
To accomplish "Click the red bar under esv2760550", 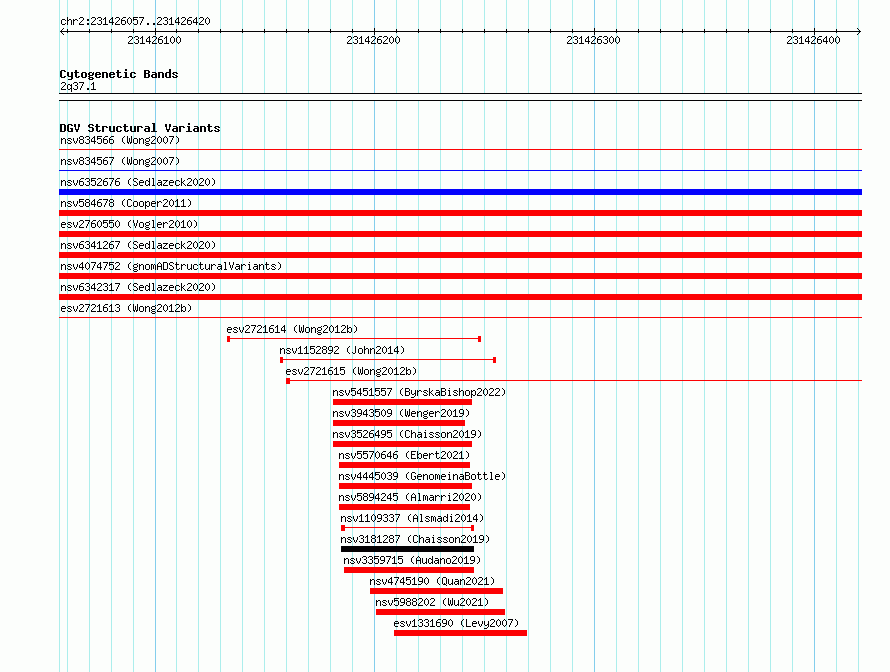I will (460, 234).
